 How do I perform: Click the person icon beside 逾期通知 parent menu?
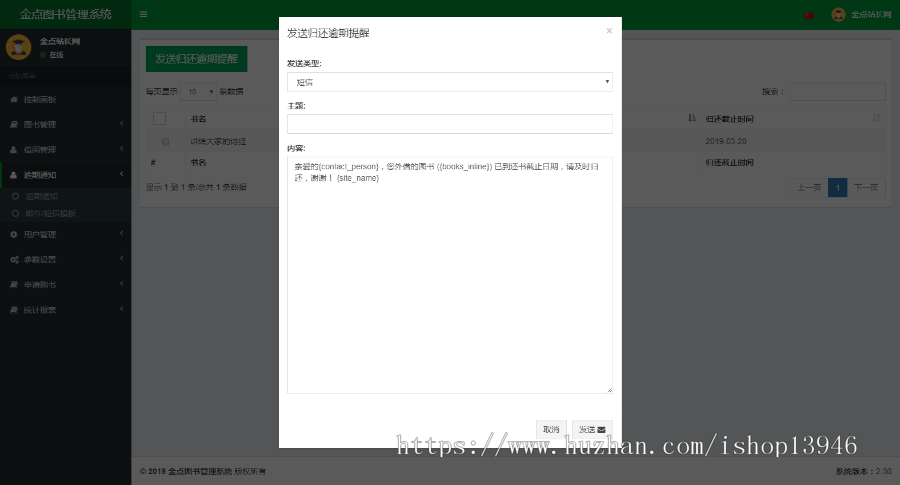pos(14,174)
